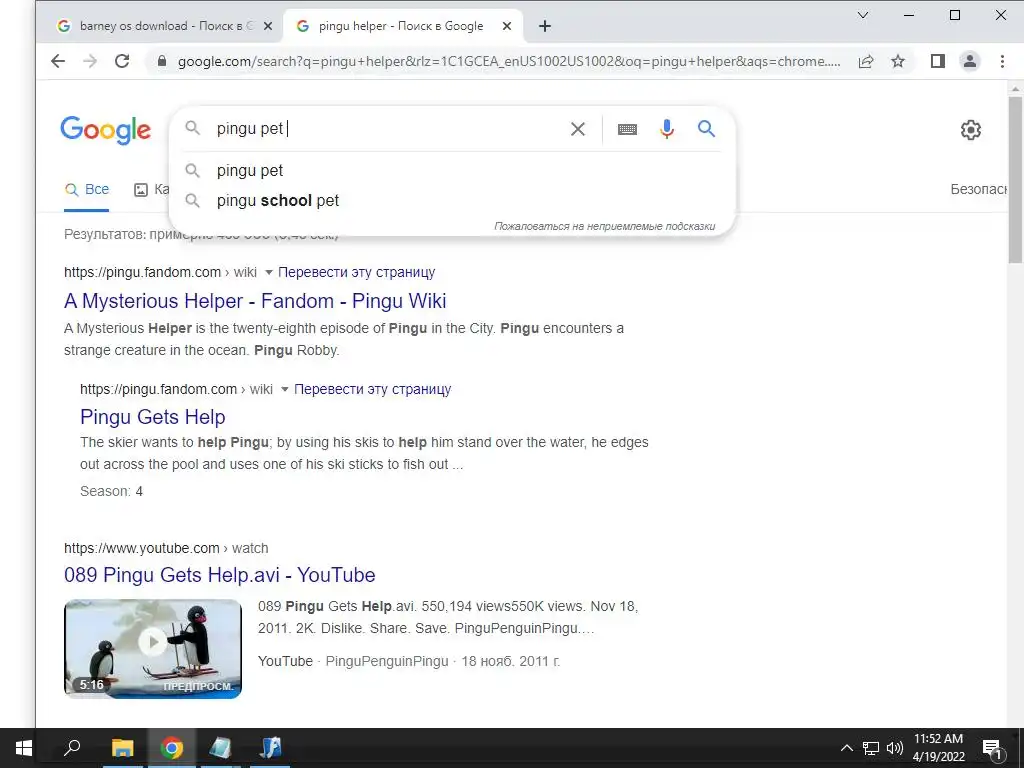Screen dimensions: 1024x768
Task: Click the Chrome taskbar icon
Action: pyautogui.click(x=172, y=748)
